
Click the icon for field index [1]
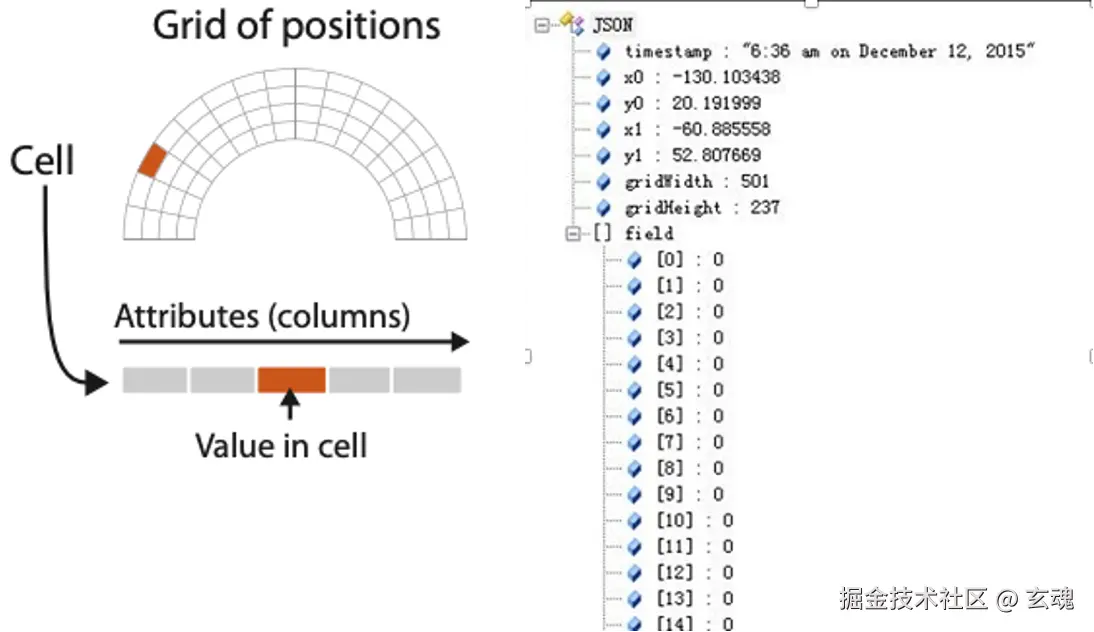point(634,286)
